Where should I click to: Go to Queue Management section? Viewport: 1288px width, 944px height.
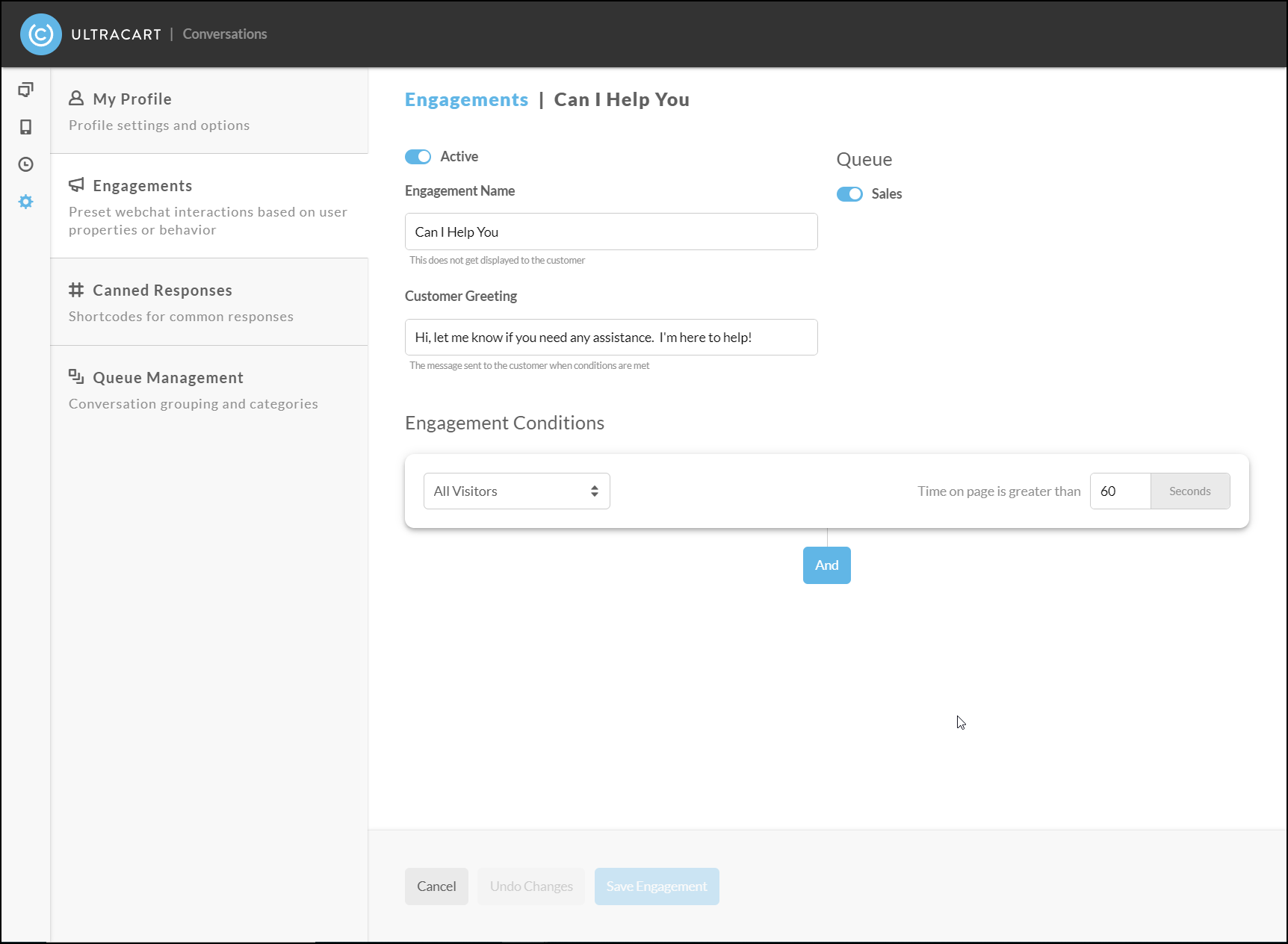point(209,389)
